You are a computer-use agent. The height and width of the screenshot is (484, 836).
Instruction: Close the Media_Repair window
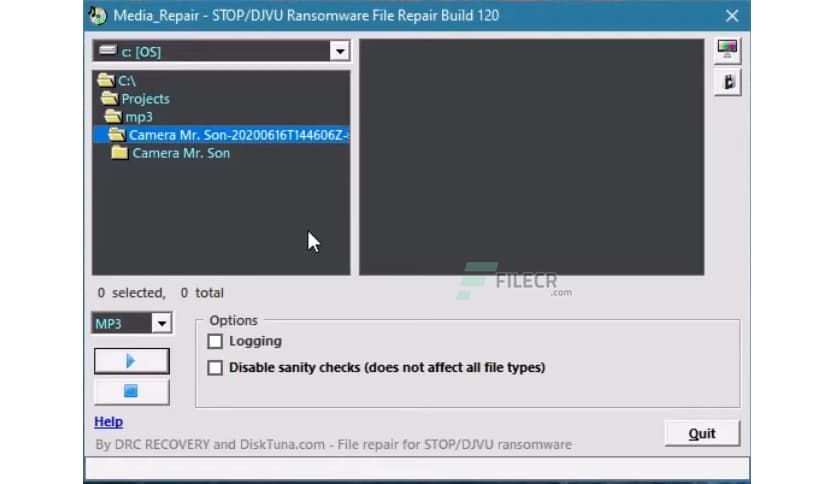[x=732, y=15]
